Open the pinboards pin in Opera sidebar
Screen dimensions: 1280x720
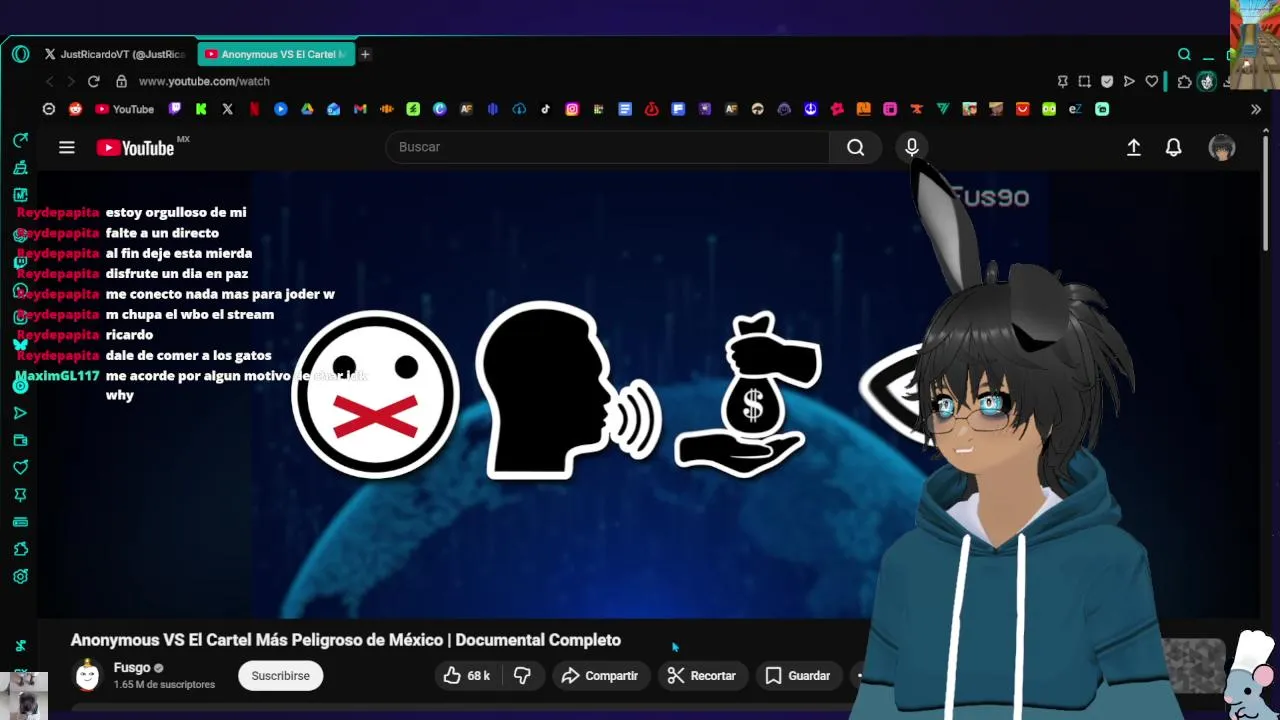tap(20, 495)
